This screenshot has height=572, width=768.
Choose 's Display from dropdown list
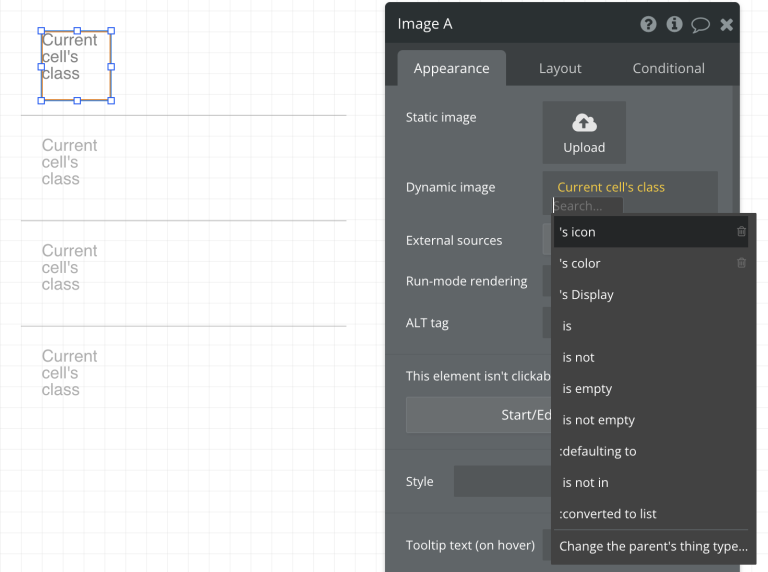(587, 295)
